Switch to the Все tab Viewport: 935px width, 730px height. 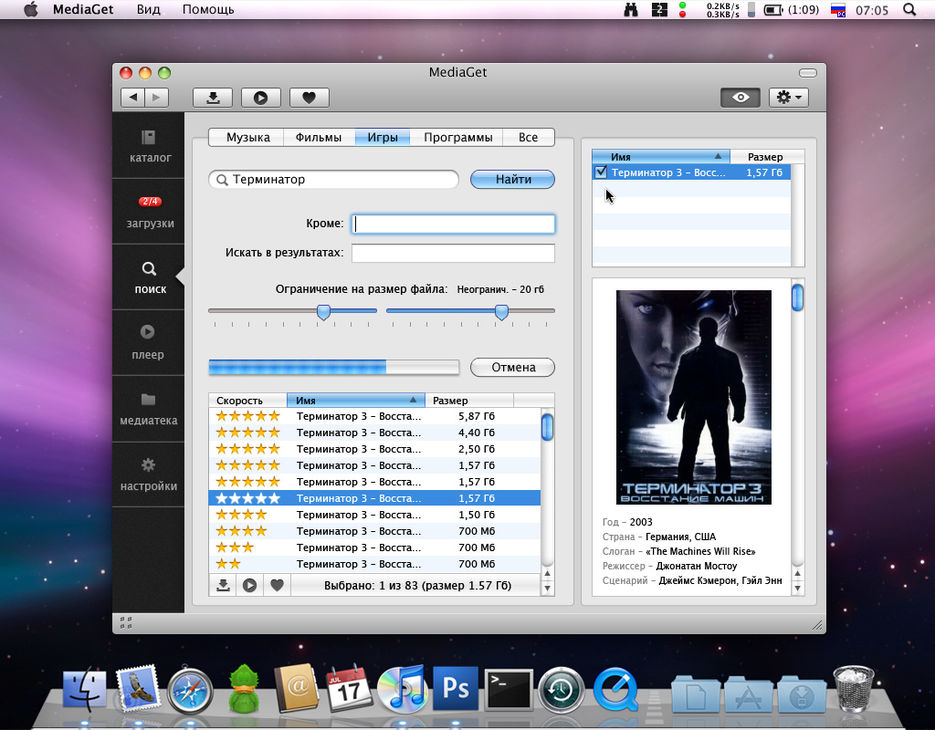(528, 137)
